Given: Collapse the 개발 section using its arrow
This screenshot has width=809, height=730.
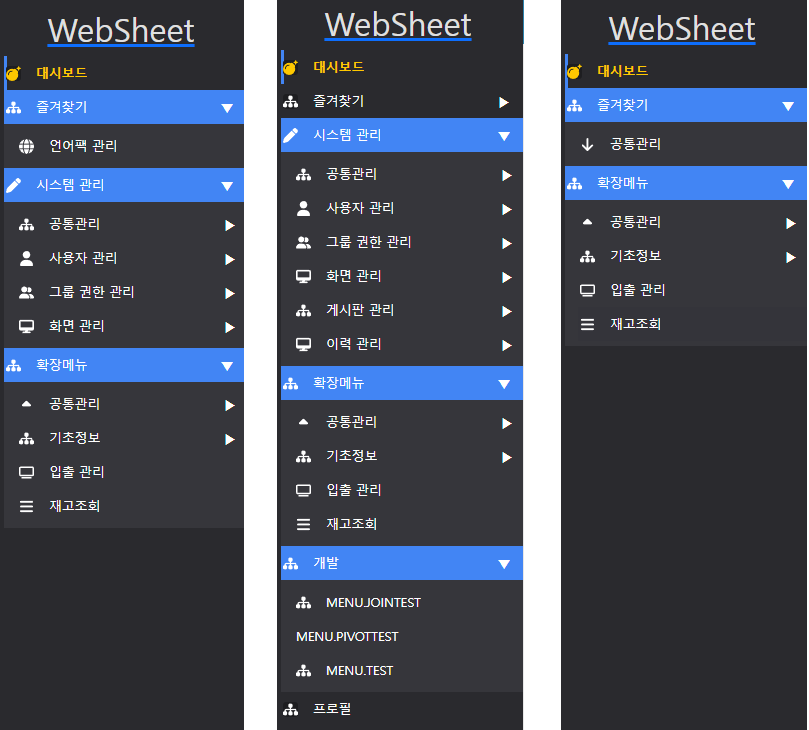Looking at the screenshot, I should coord(504,564).
